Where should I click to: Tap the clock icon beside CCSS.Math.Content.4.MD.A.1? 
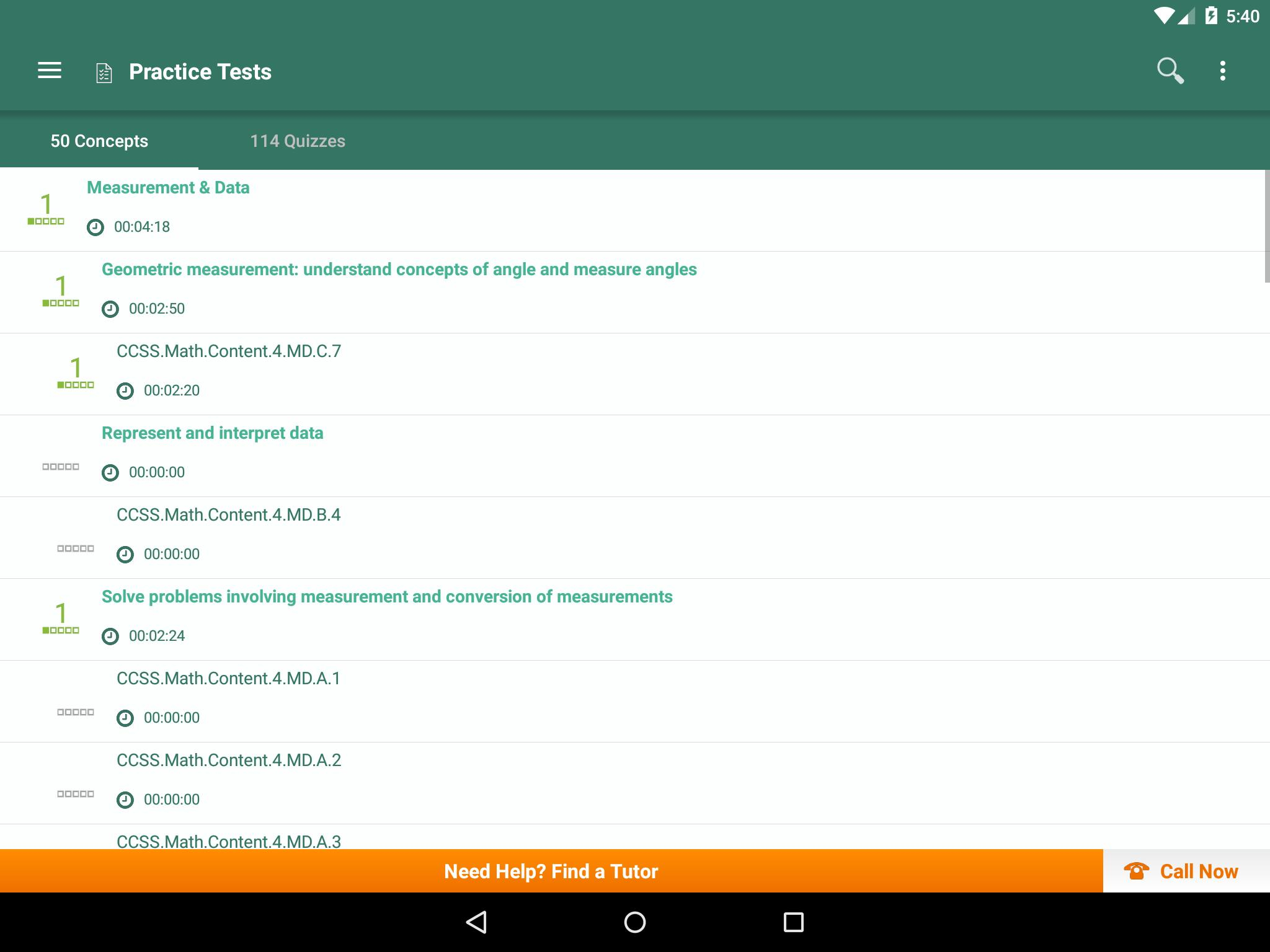pos(125,718)
